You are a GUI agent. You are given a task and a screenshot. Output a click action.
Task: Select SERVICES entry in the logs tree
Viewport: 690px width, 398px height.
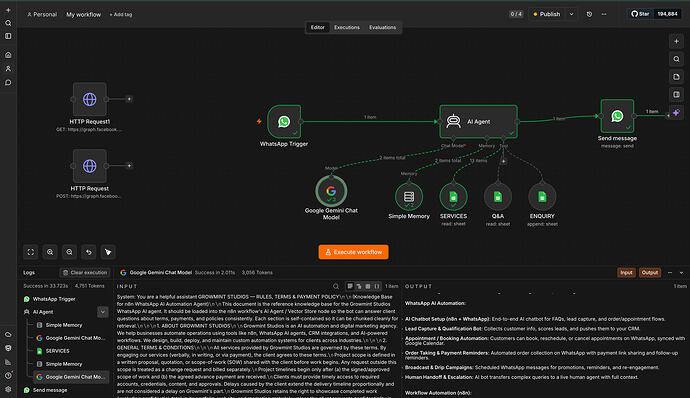(x=58, y=351)
